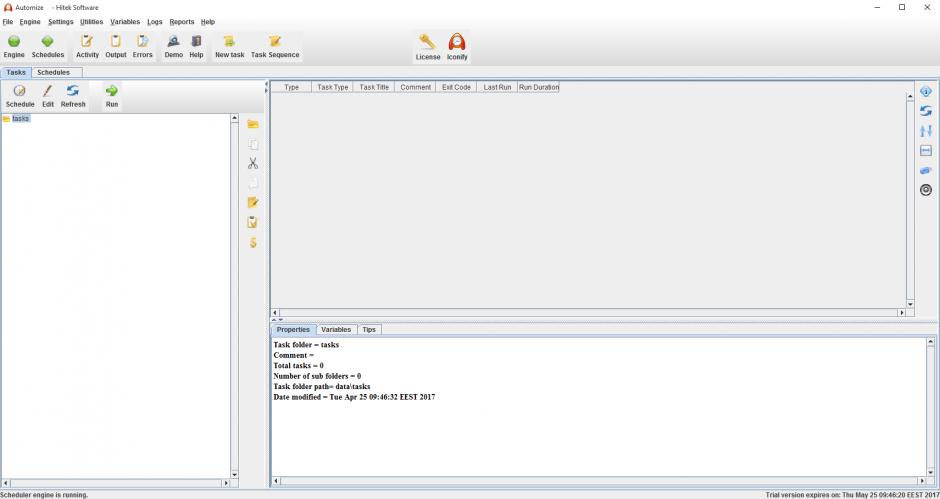940x499 pixels.
Task: Open the Settings menu
Action: tap(61, 22)
